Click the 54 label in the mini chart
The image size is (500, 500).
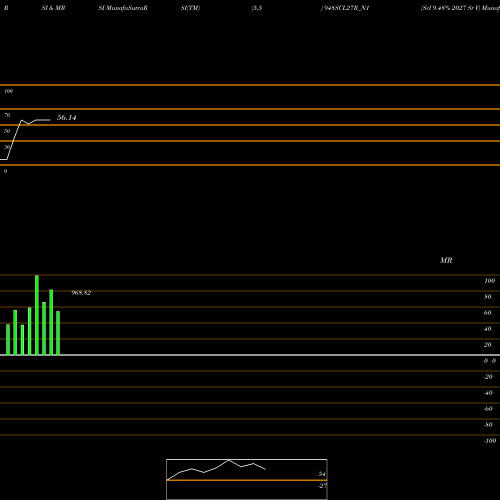[322, 474]
